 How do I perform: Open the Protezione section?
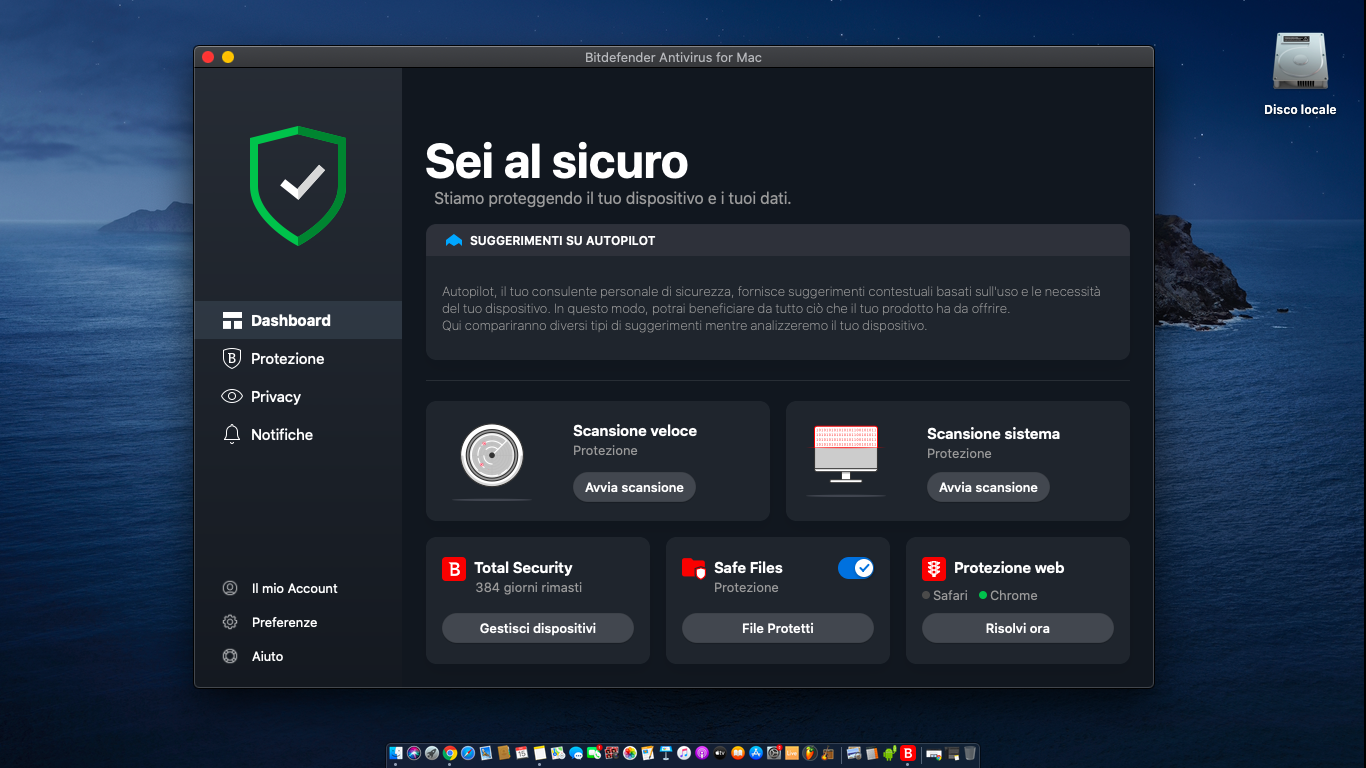click(298, 358)
